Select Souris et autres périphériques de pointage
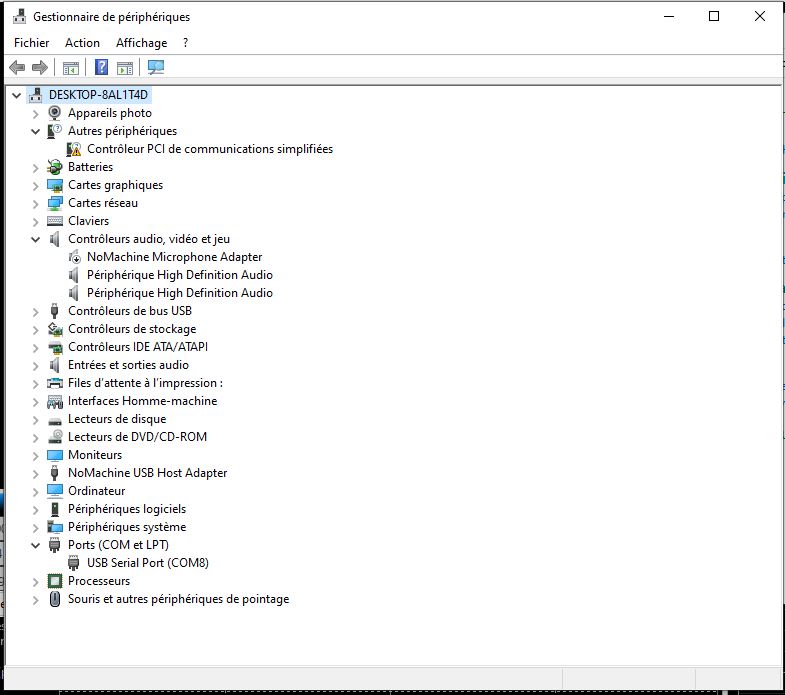Image resolution: width=785 pixels, height=695 pixels. [x=178, y=599]
